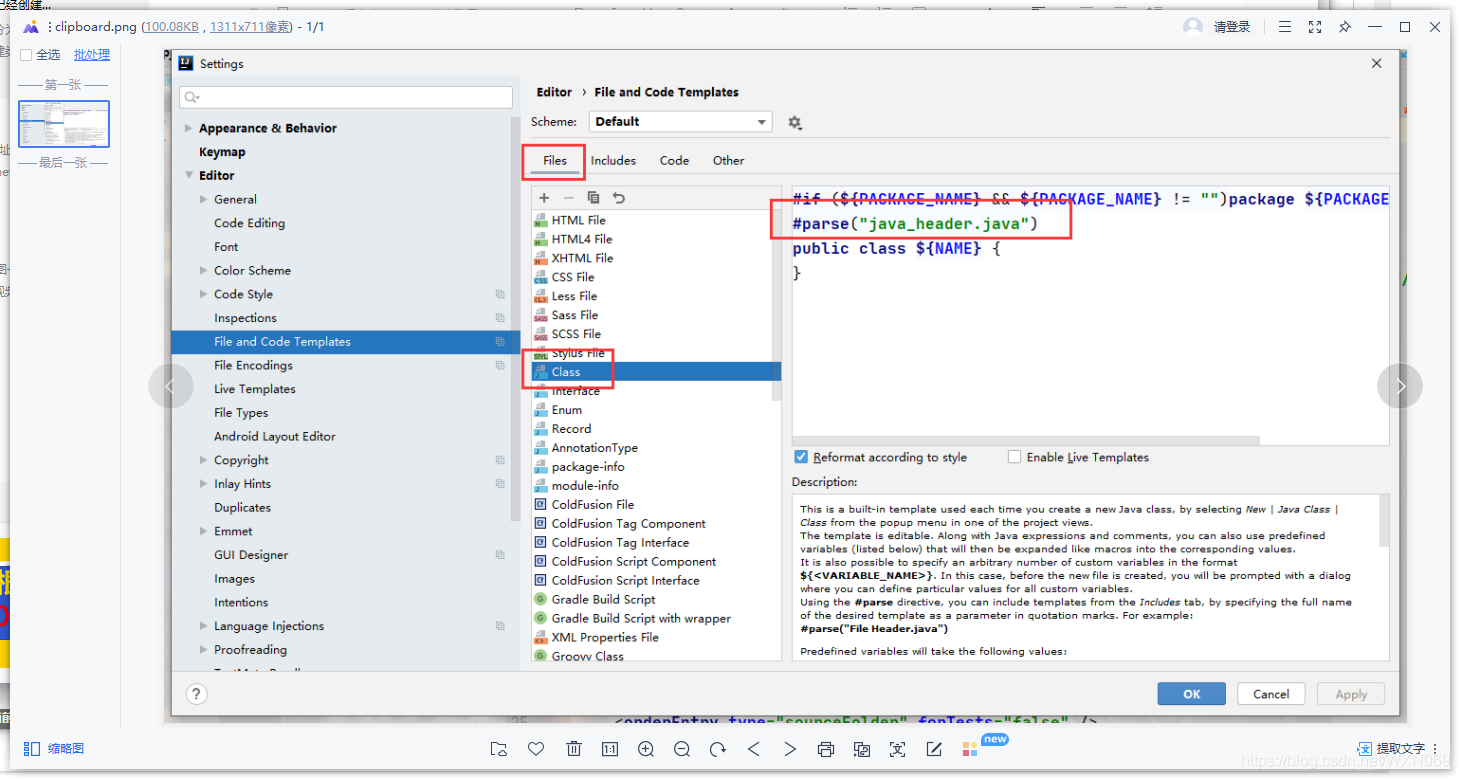This screenshot has width=1460, height=779.
Task: Zoom in on the image
Action: 646,749
